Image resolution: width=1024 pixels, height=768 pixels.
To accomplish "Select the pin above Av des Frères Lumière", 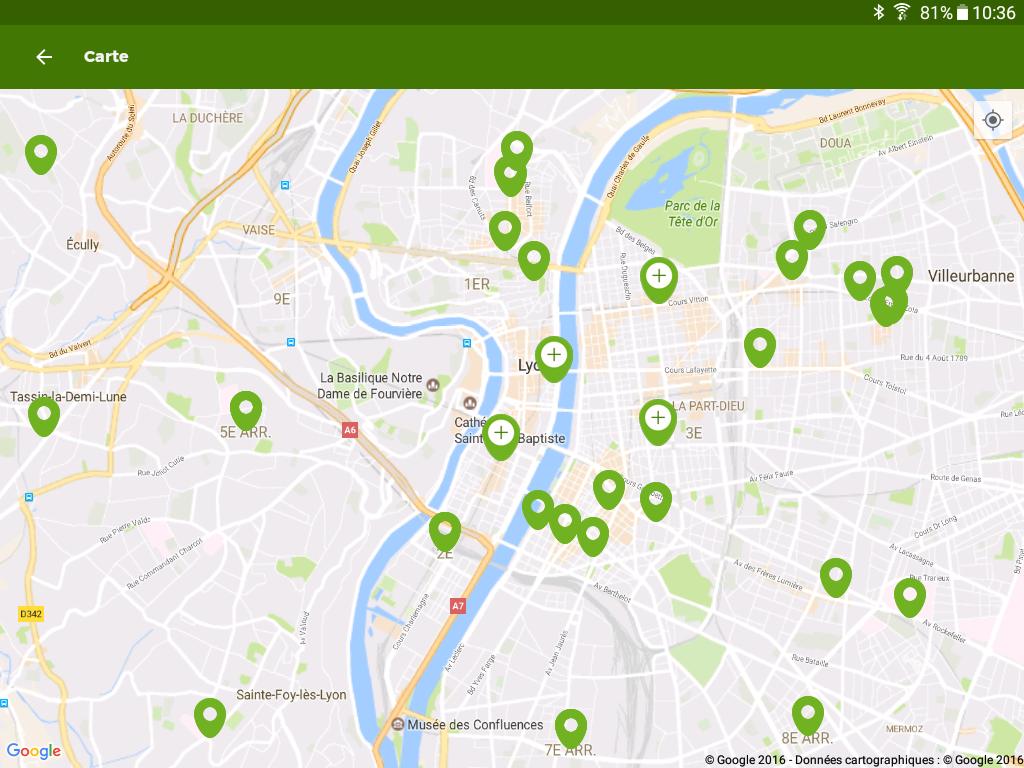I will pos(836,577).
